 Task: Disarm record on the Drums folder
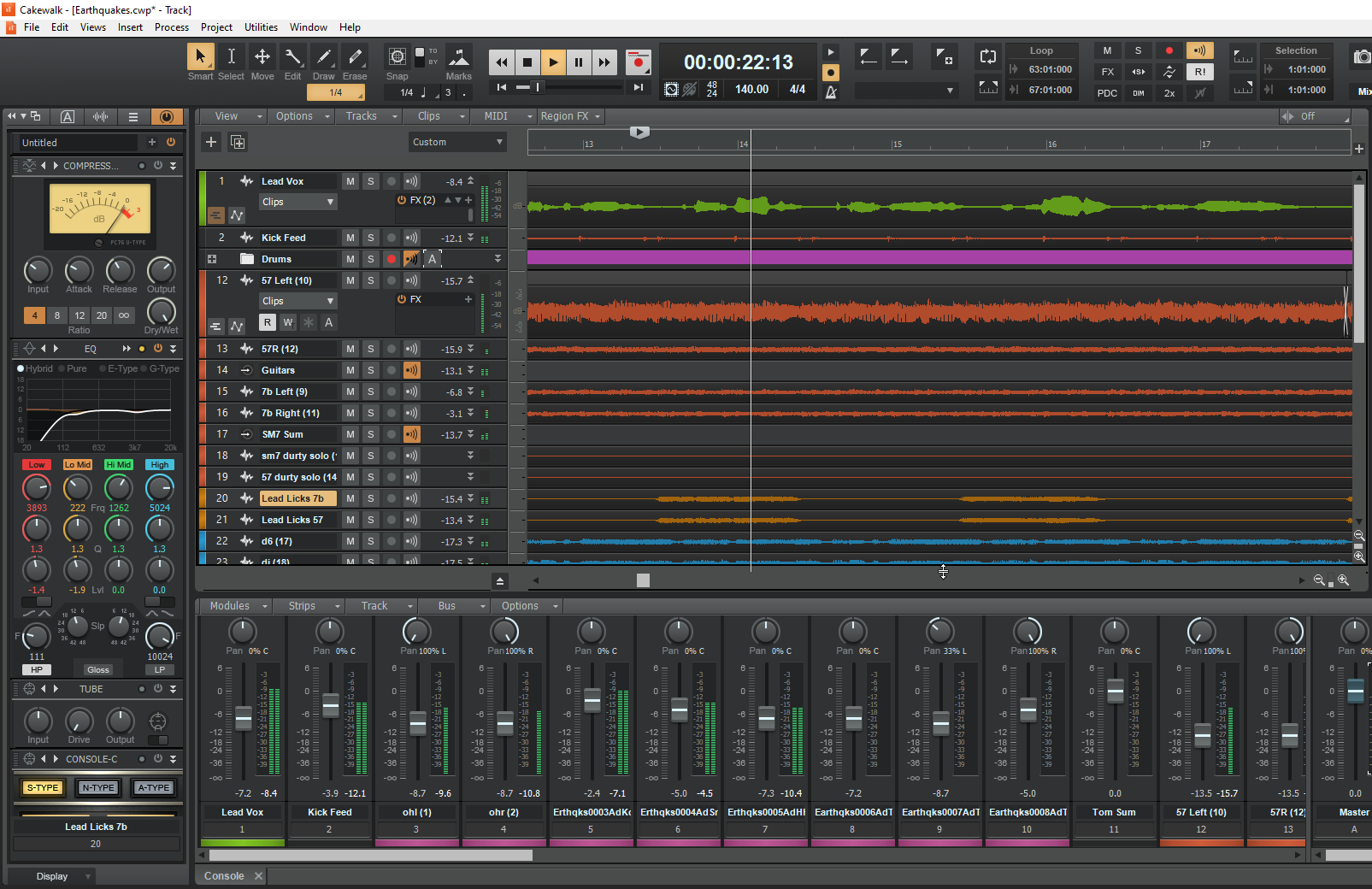click(392, 259)
